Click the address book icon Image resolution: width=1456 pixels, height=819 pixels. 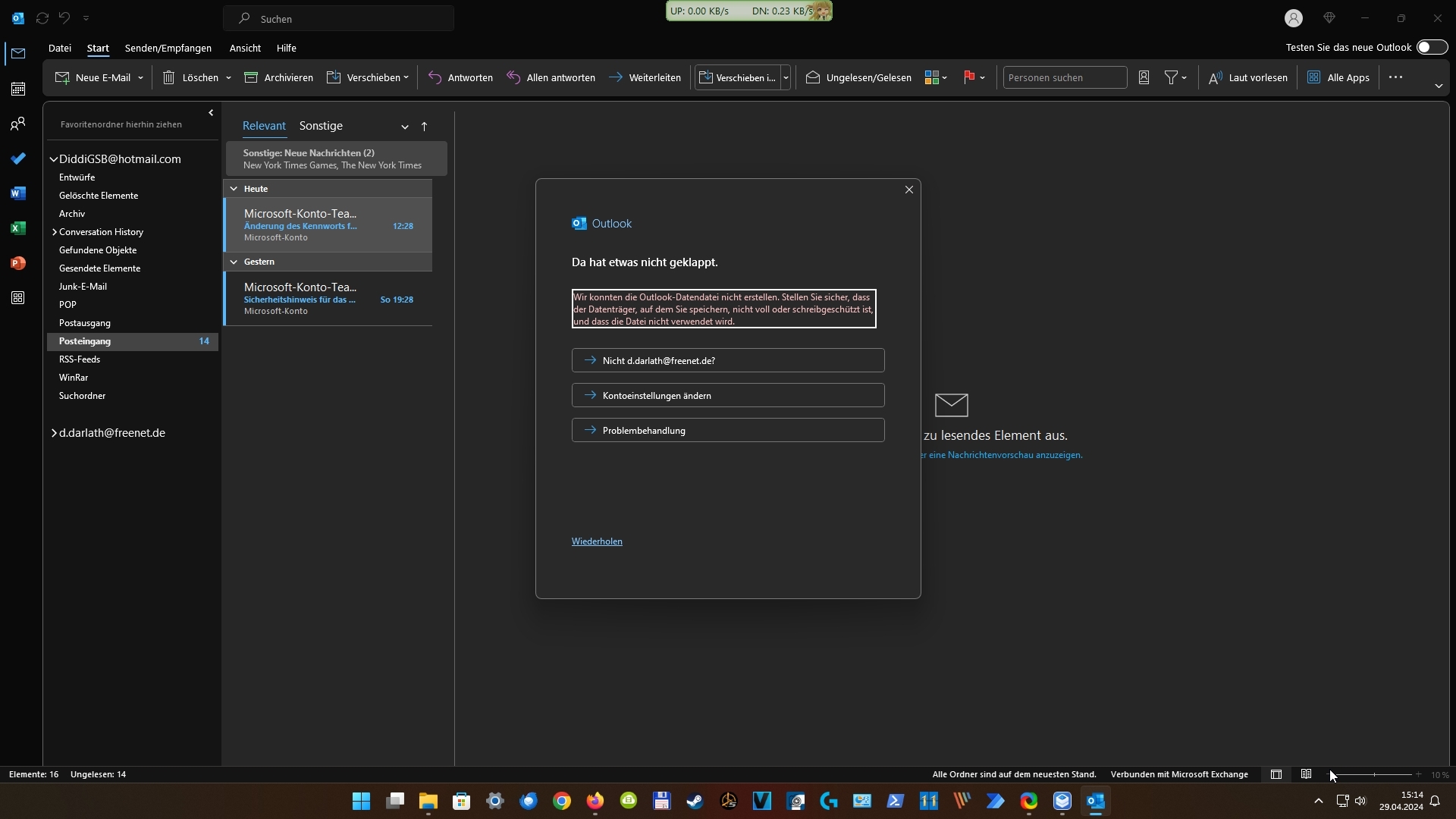[1144, 77]
